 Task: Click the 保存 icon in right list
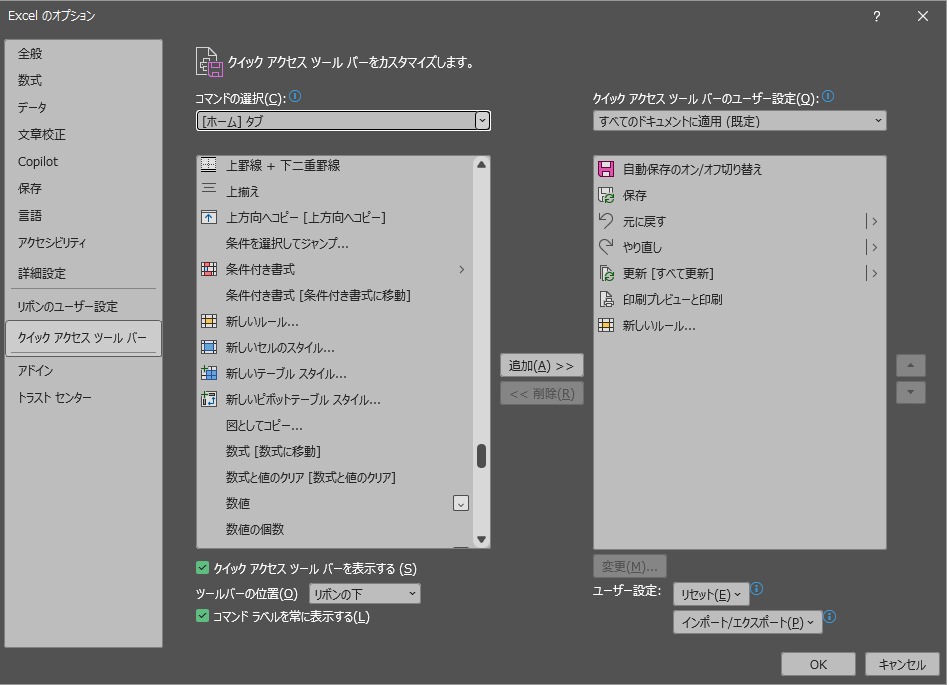pyautogui.click(x=606, y=195)
